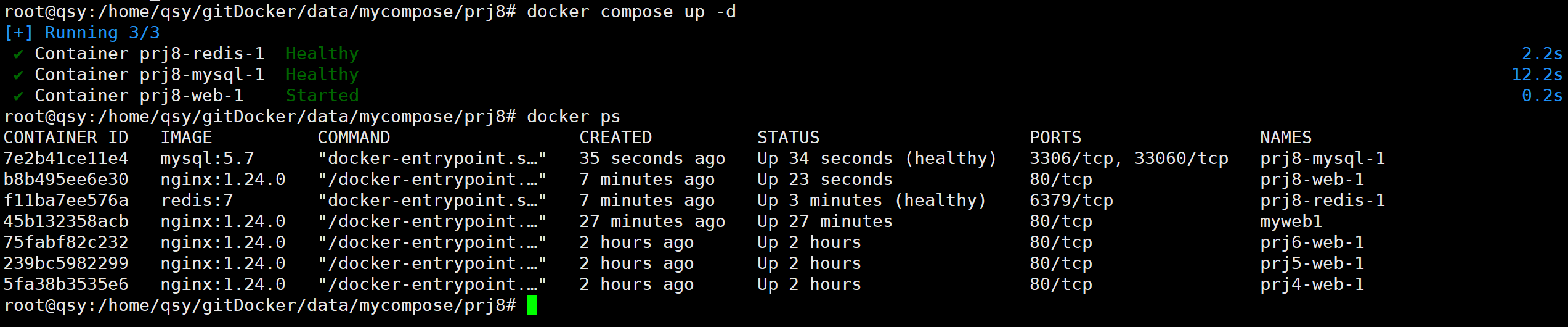Click the 6379/tcp port entry
1568x327 pixels.
point(1071,201)
